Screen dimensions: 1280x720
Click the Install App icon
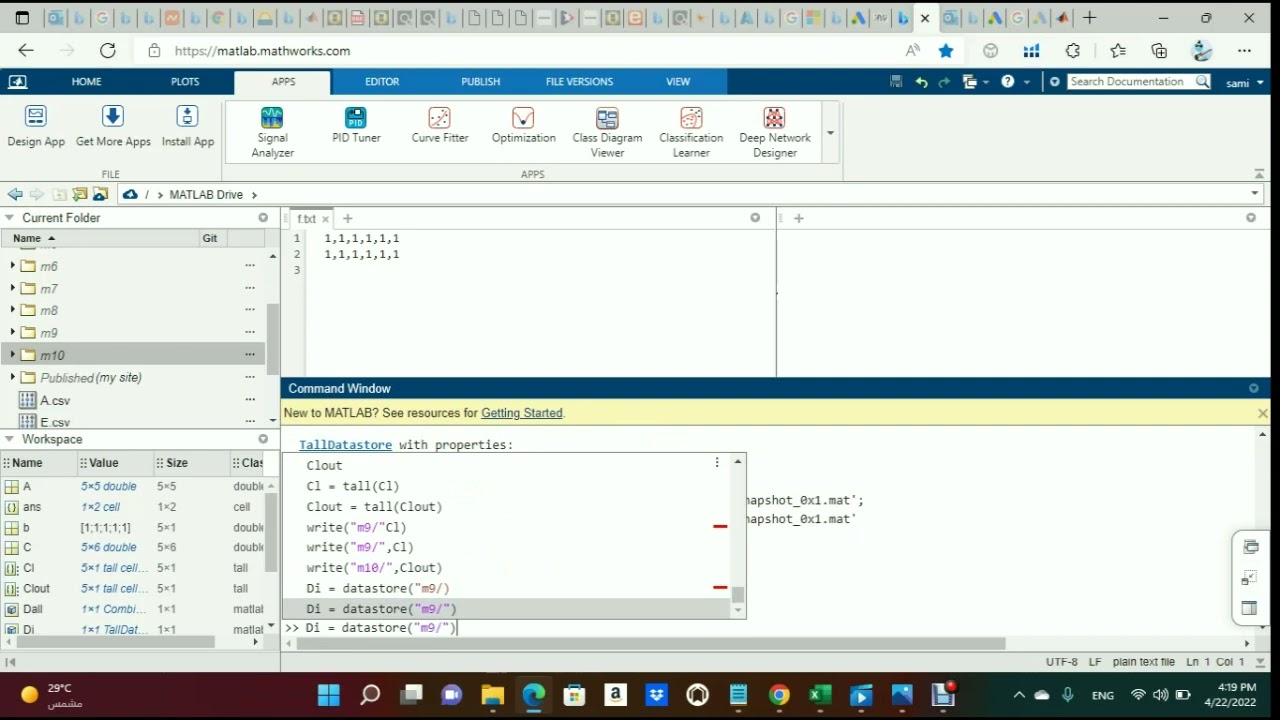(188, 117)
